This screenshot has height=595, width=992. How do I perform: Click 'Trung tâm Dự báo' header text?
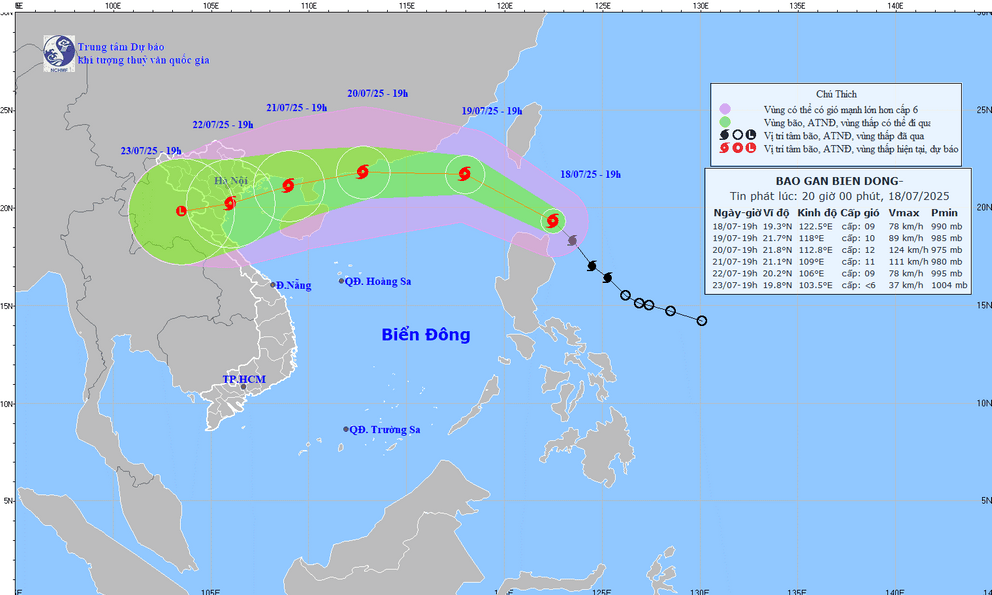click(x=121, y=47)
